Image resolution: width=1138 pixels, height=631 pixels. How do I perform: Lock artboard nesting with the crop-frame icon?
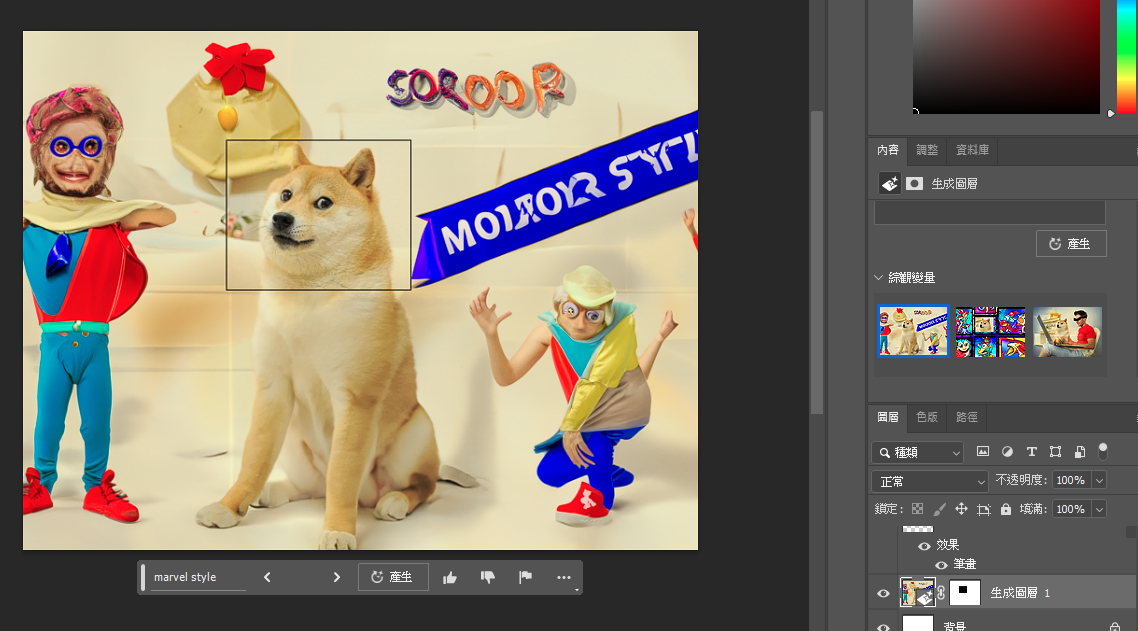coord(983,509)
